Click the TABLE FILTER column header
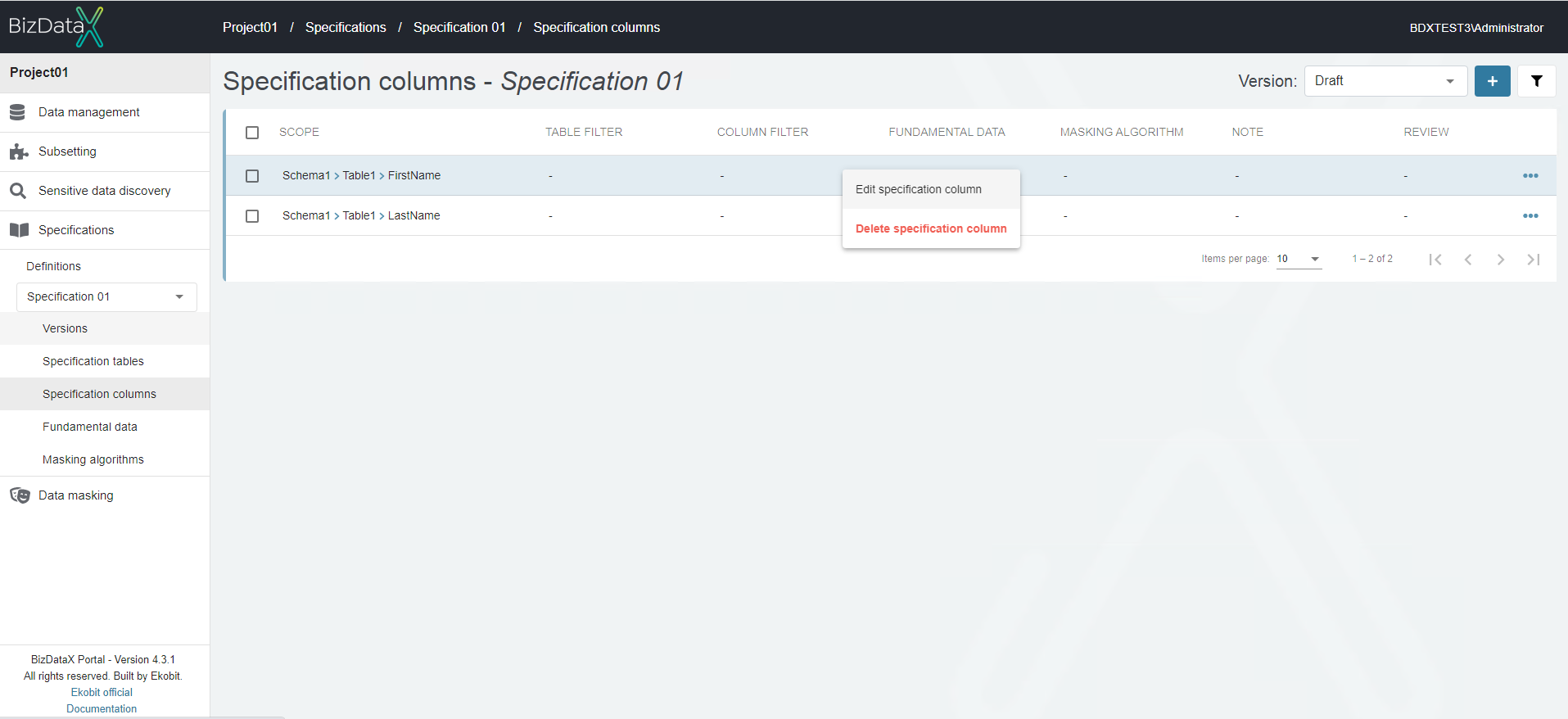 click(x=584, y=132)
